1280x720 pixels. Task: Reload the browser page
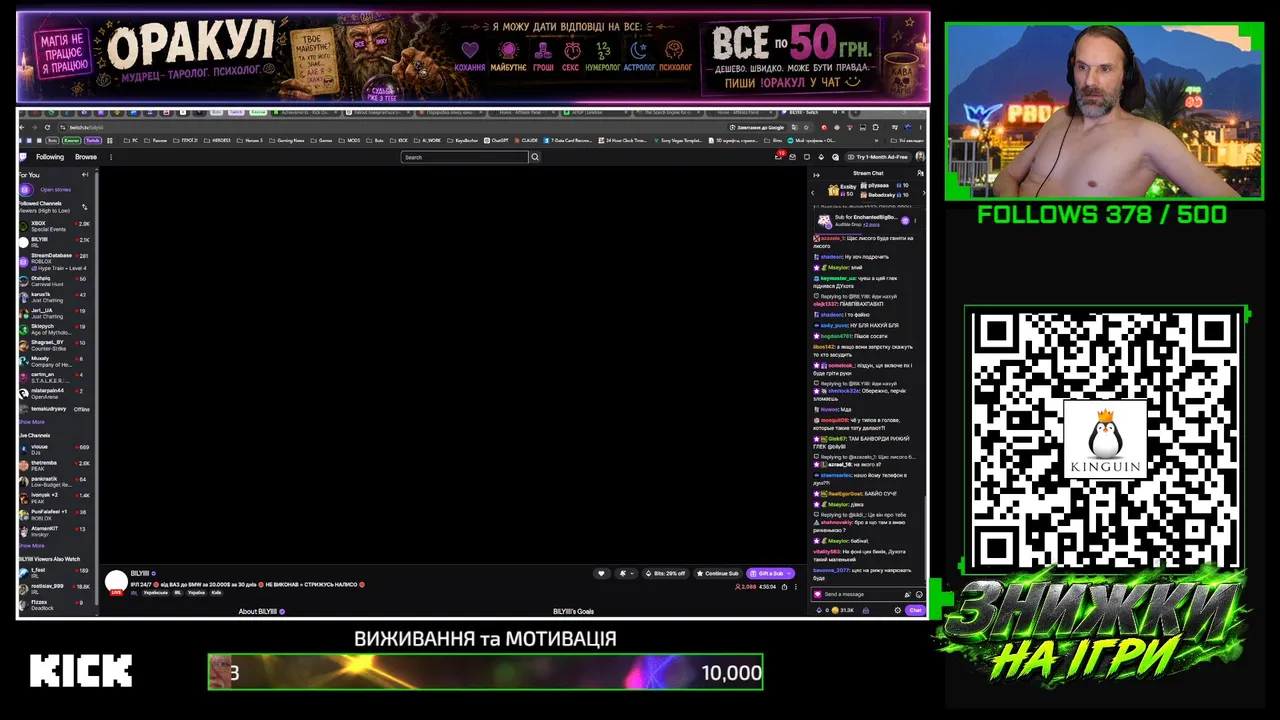(47, 127)
